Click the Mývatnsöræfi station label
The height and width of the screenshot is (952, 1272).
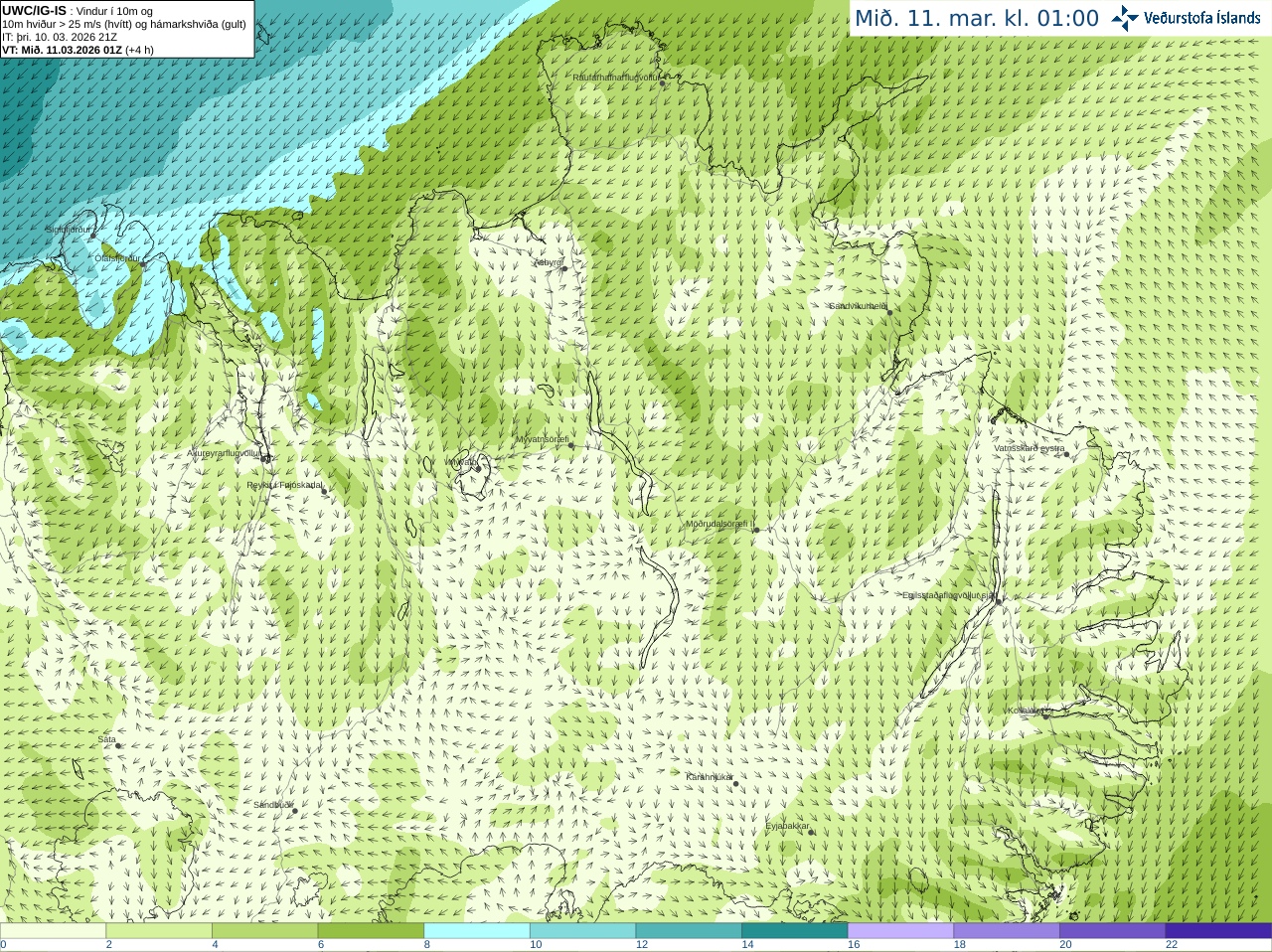(x=542, y=439)
